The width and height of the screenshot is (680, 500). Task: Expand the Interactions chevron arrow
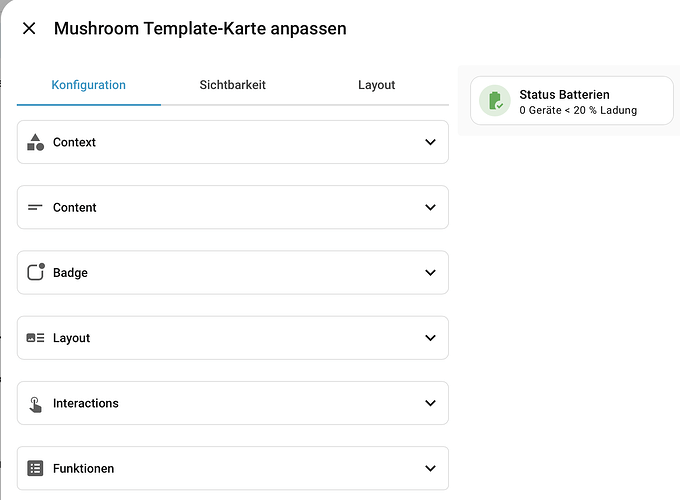430,403
